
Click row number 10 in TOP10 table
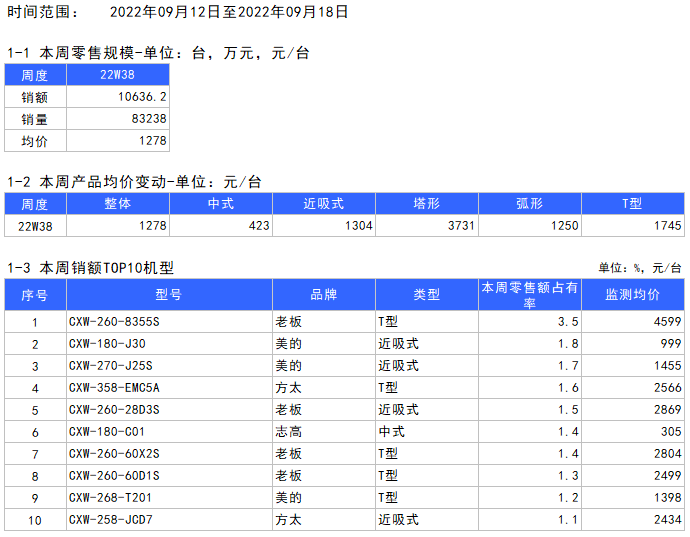click(x=35, y=520)
